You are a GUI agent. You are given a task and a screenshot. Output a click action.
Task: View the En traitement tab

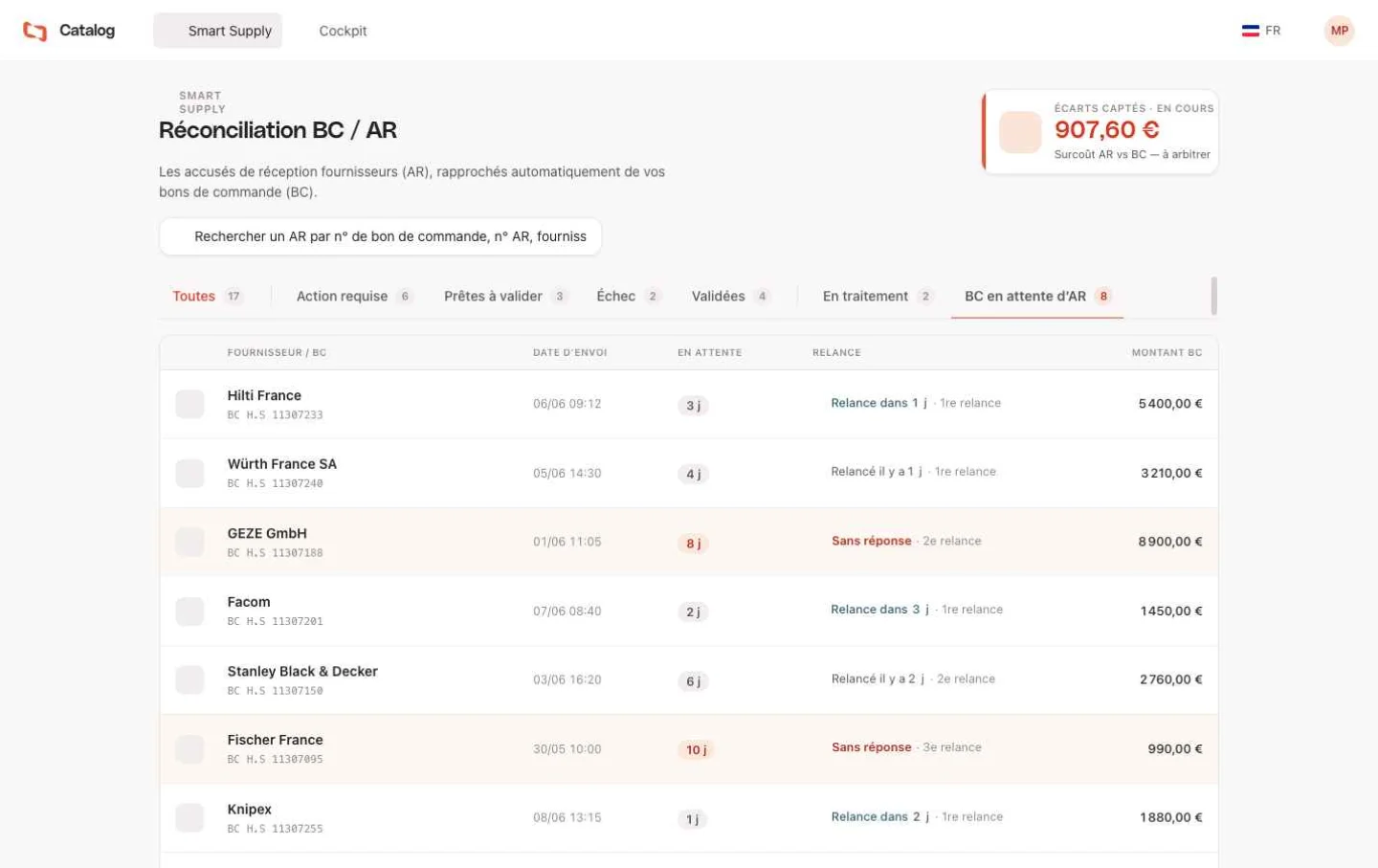[x=877, y=297]
